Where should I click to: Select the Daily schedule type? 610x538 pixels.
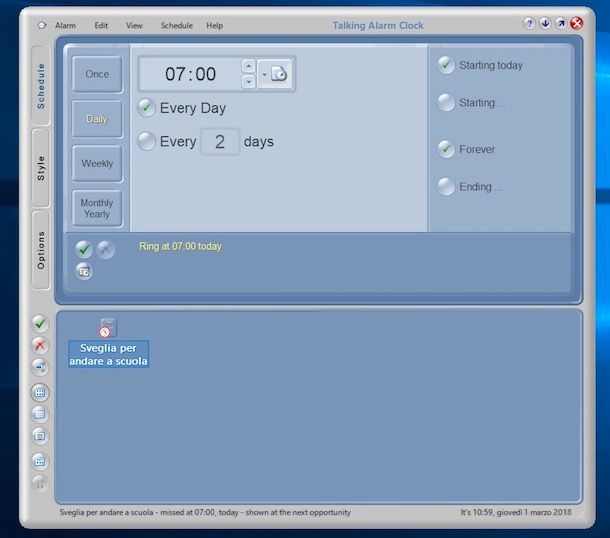point(97,119)
